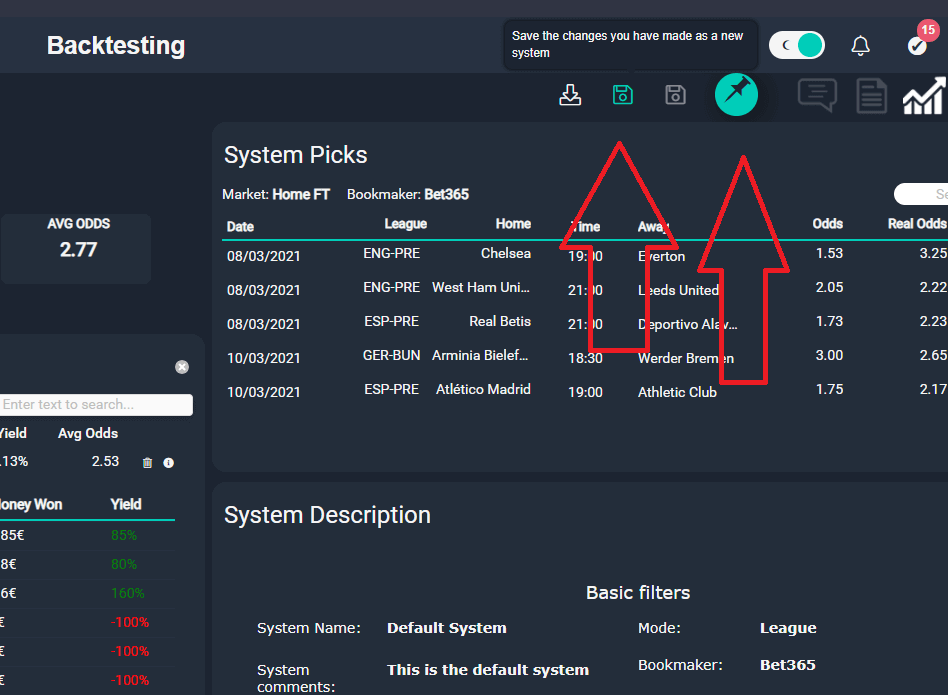Open the notifications bell

tap(860, 45)
